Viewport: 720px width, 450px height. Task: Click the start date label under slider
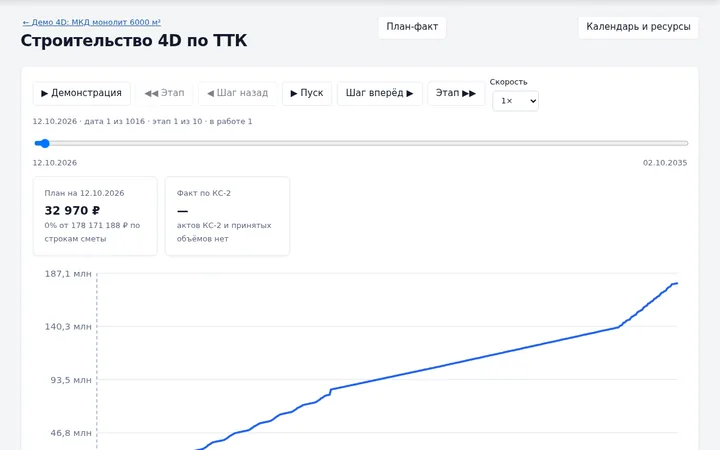55,163
